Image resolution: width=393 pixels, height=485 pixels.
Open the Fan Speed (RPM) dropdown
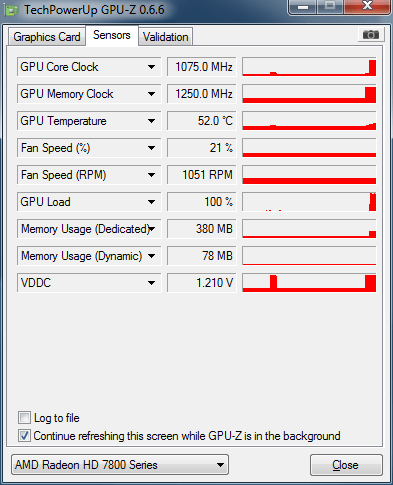pyautogui.click(x=151, y=175)
